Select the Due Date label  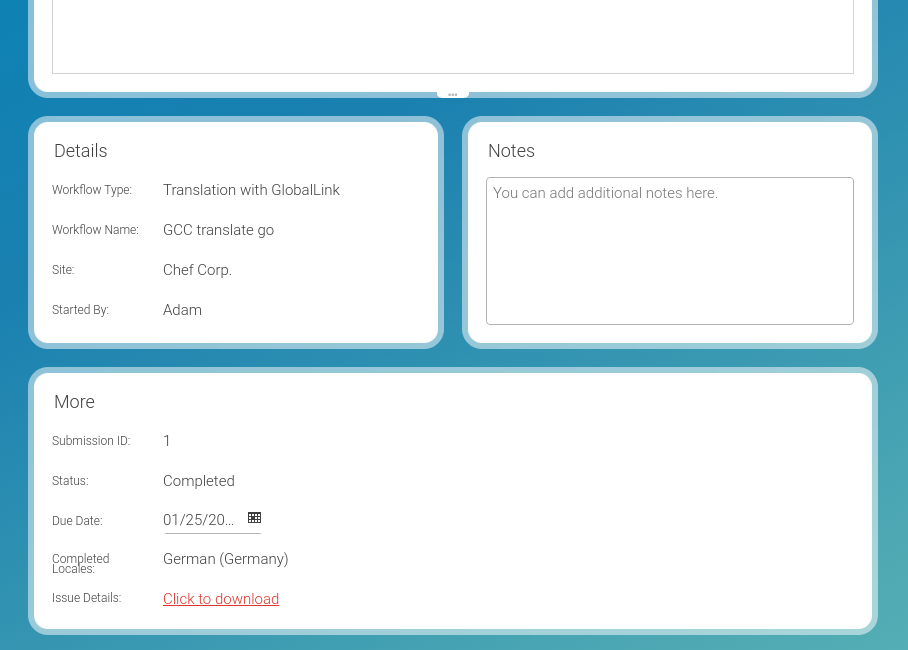click(x=77, y=521)
